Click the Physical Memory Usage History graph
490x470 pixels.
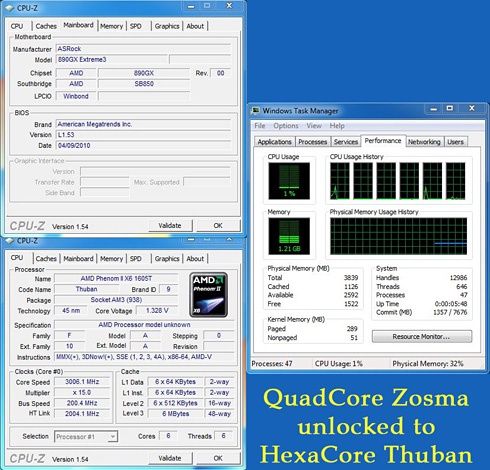pos(398,236)
